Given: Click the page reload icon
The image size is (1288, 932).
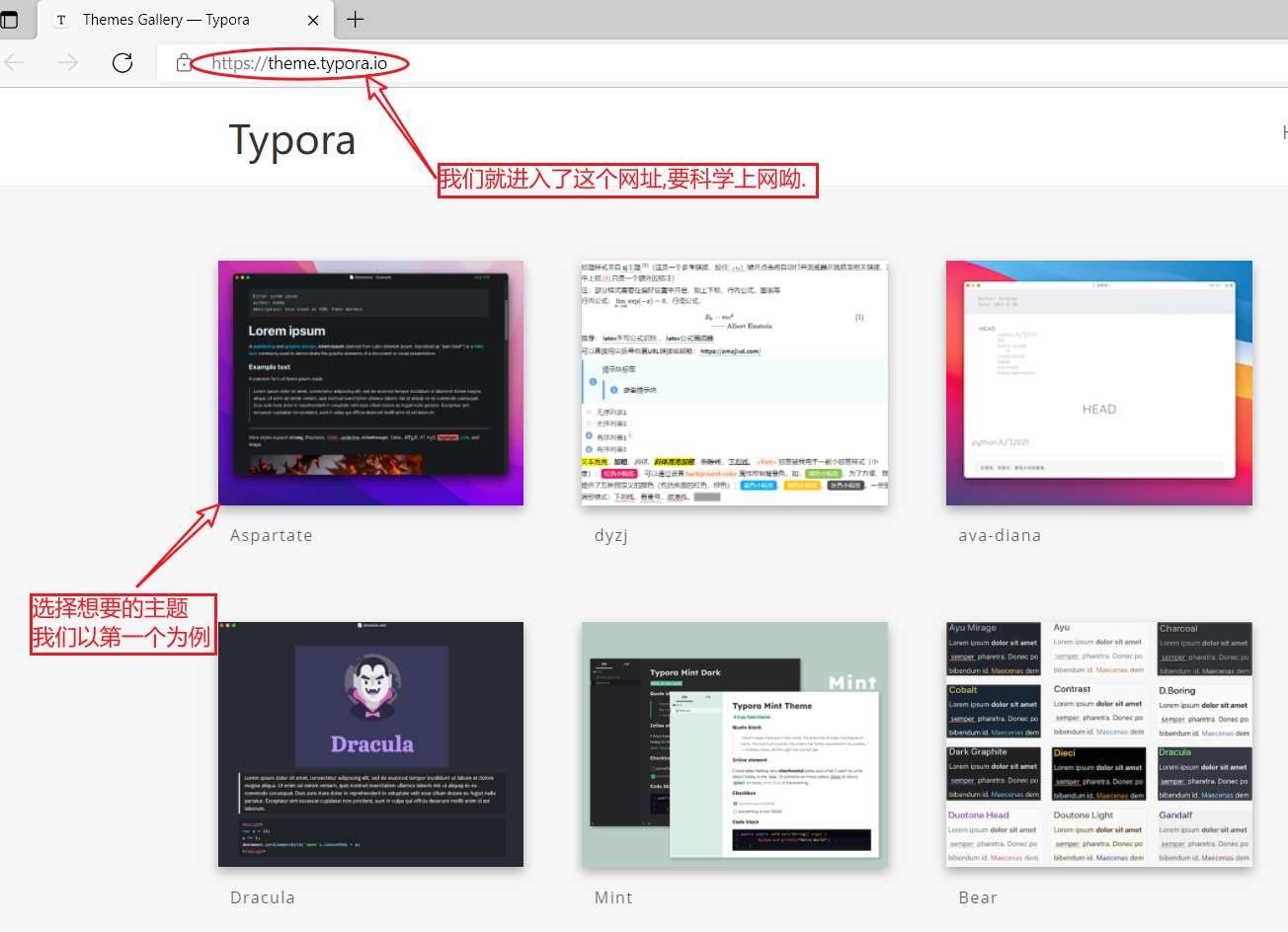Looking at the screenshot, I should click(x=122, y=62).
